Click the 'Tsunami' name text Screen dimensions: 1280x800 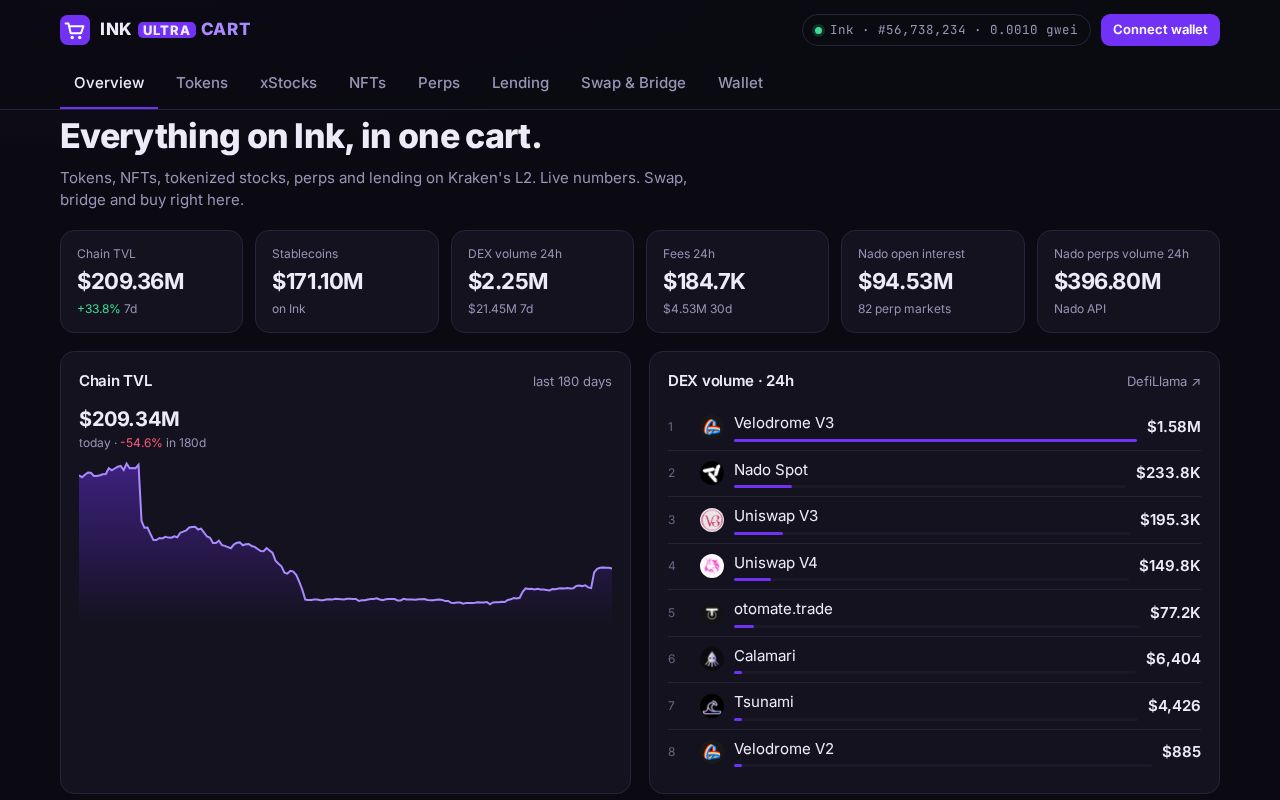click(x=764, y=702)
